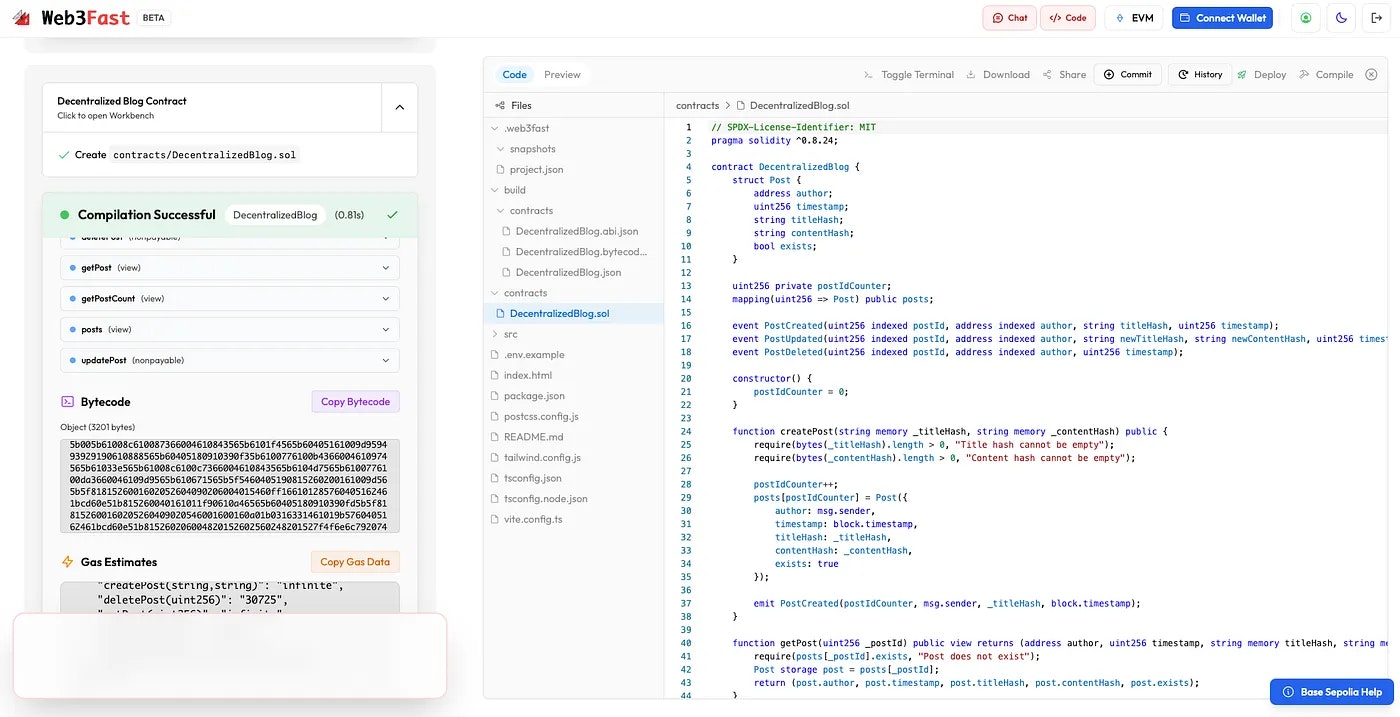Open index.html in file tree

[573, 375]
